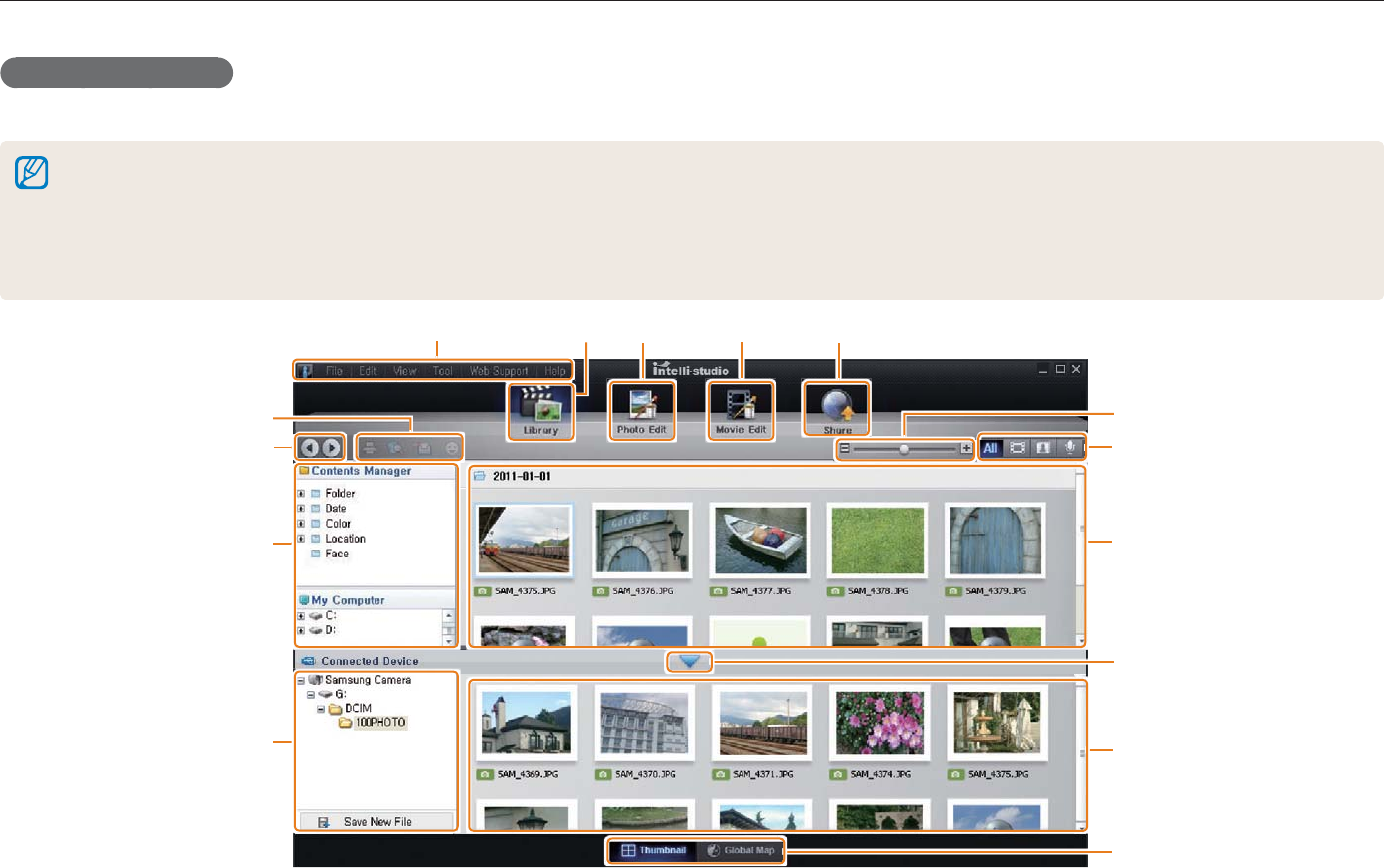Filter to show only photo files

[x=1045, y=448]
